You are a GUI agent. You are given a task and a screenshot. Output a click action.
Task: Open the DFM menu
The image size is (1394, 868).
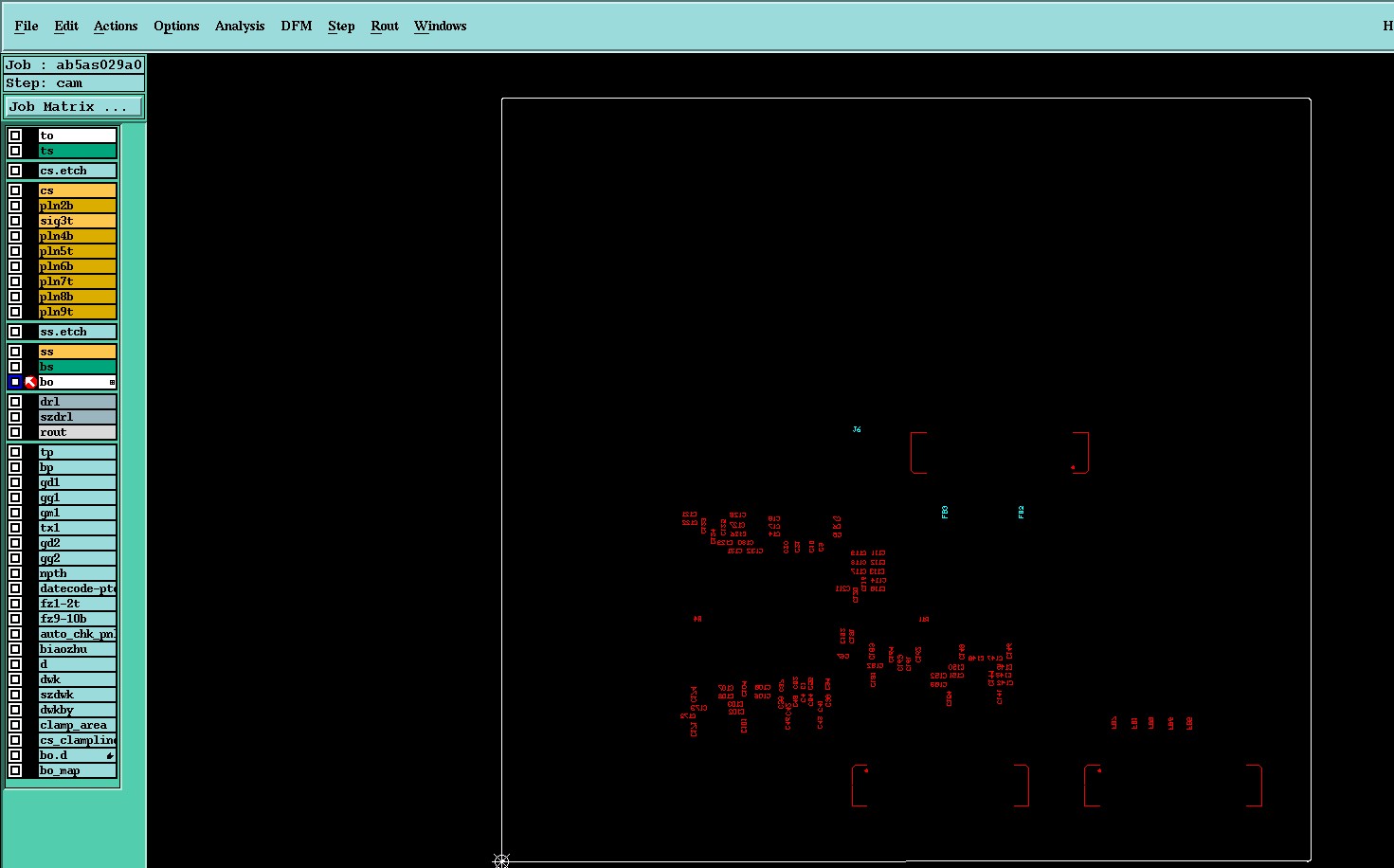tap(297, 26)
